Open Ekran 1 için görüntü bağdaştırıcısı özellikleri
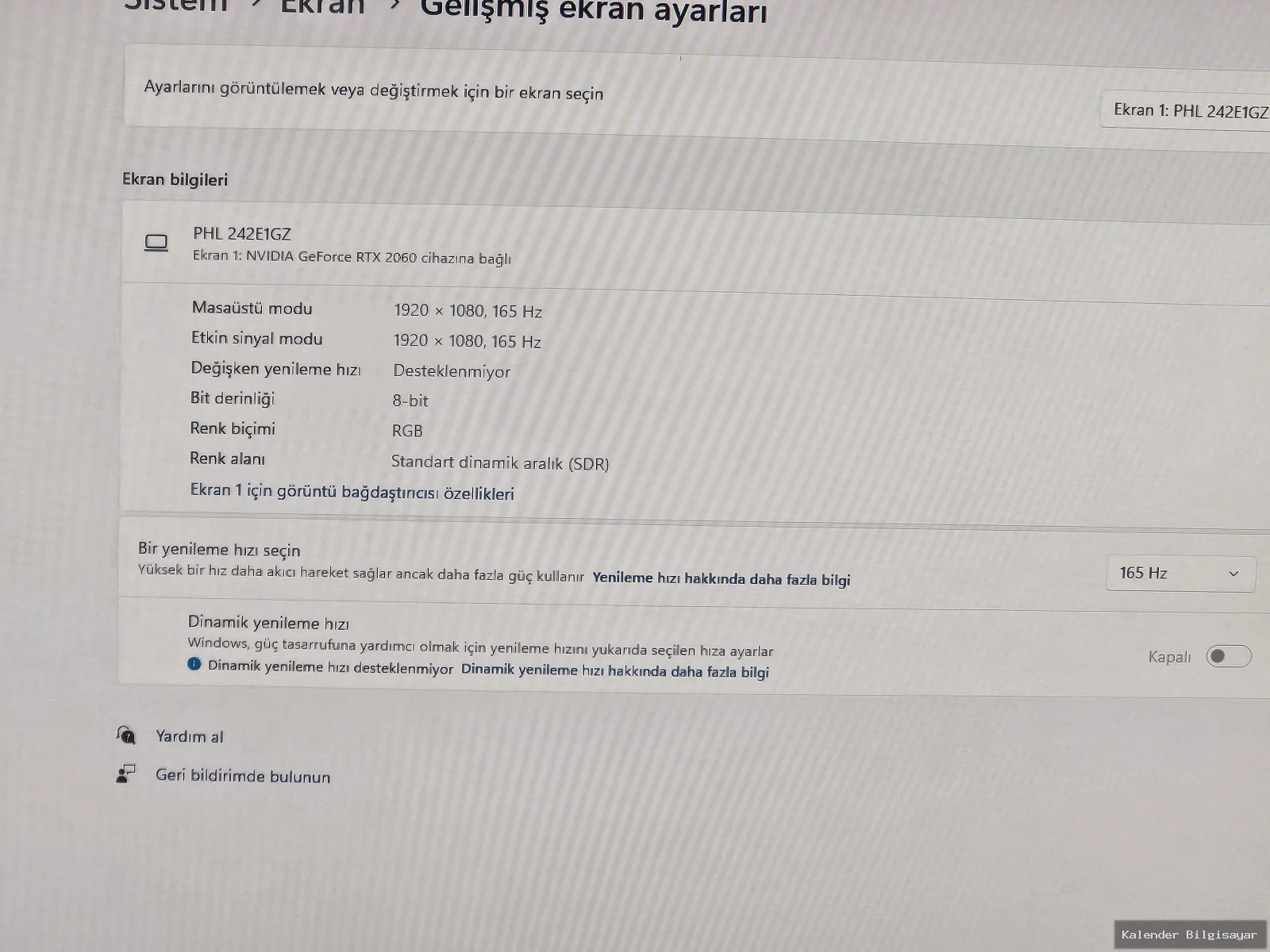The width and height of the screenshot is (1270, 952). (352, 492)
